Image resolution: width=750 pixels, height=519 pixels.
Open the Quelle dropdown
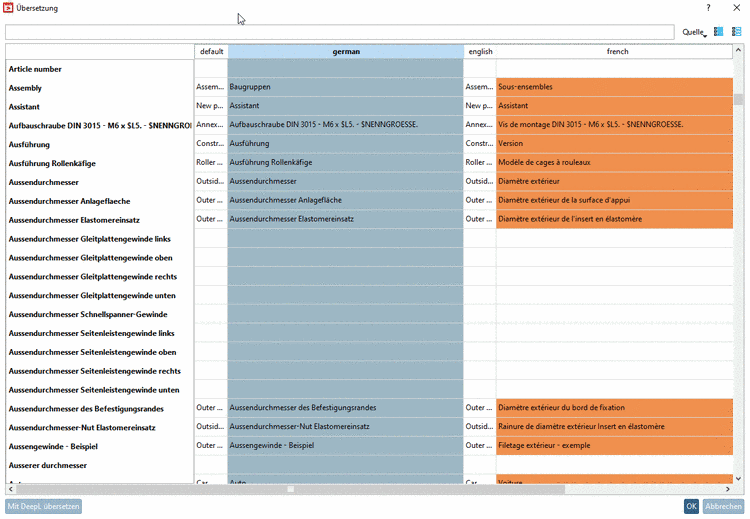tap(694, 32)
